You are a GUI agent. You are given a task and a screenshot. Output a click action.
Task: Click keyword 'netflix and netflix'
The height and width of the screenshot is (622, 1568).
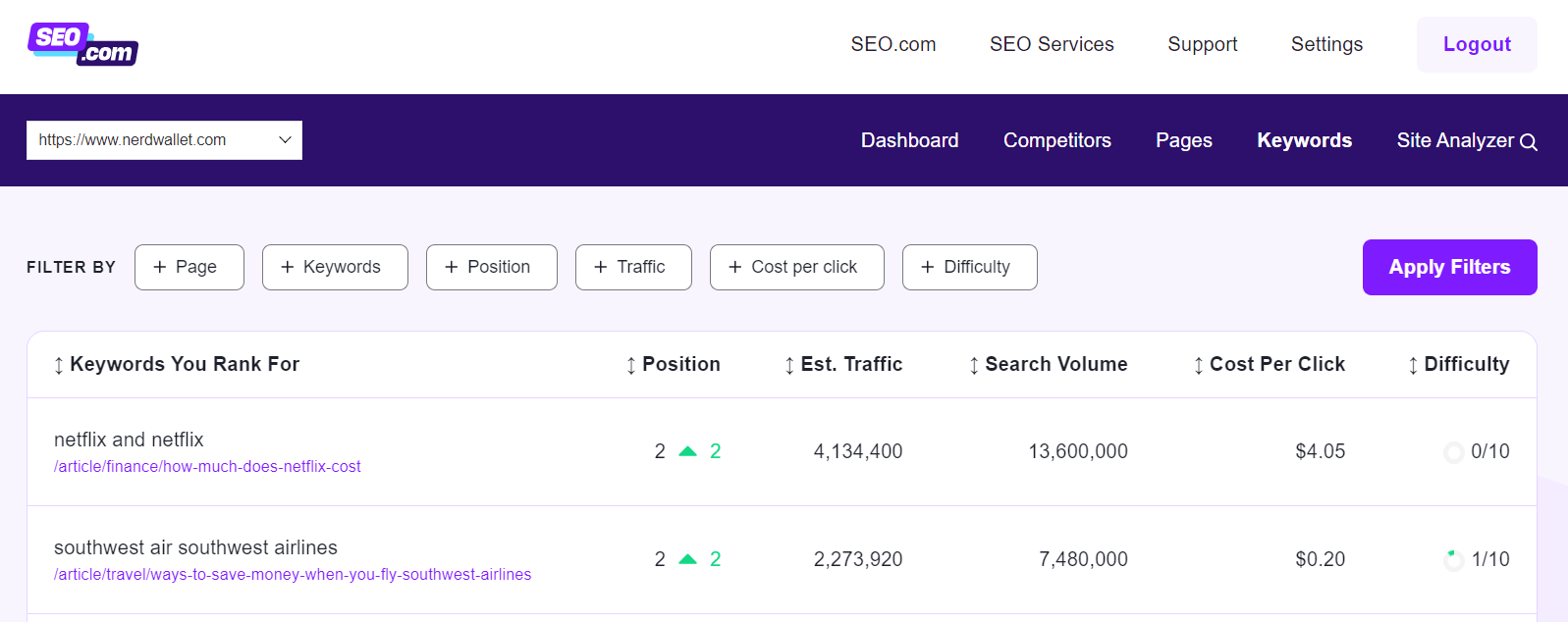(x=129, y=440)
